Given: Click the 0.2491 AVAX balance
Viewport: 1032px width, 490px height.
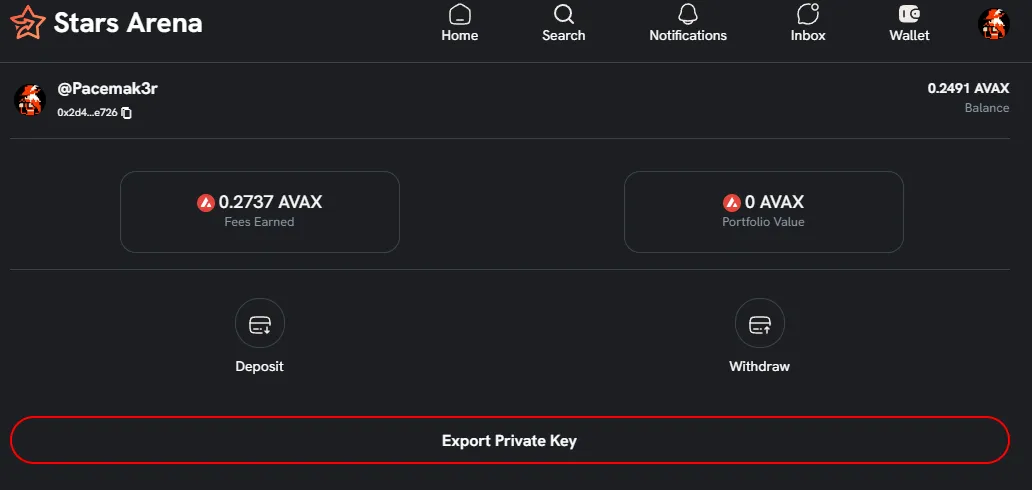Looking at the screenshot, I should pyautogui.click(x=968, y=88).
